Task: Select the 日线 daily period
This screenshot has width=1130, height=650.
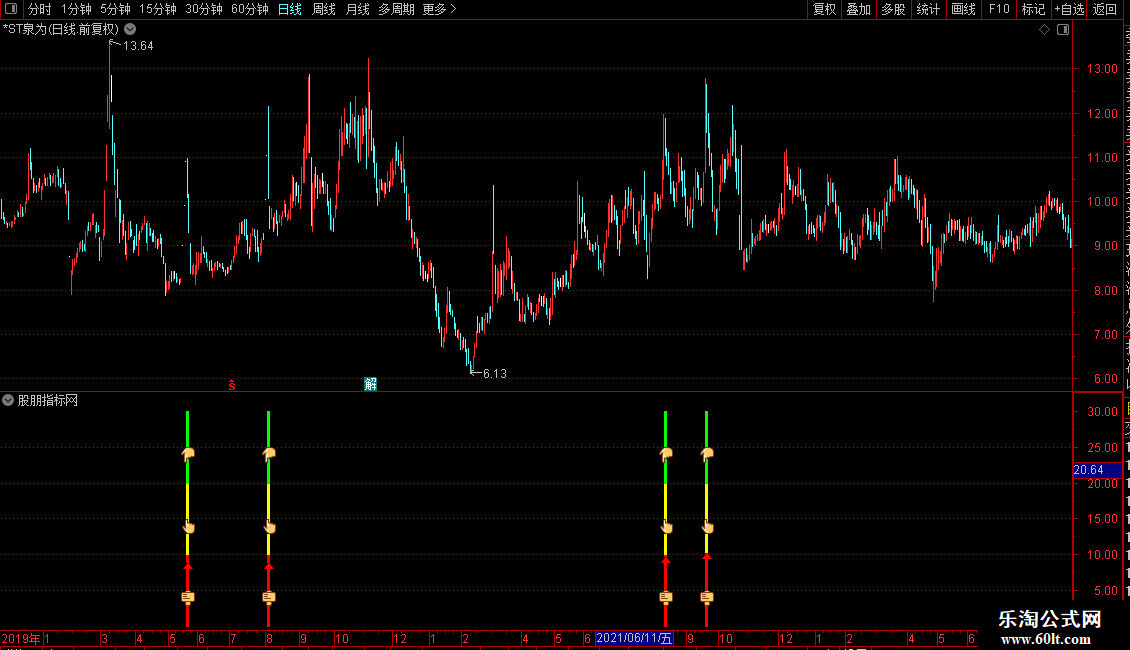Action: [290, 9]
